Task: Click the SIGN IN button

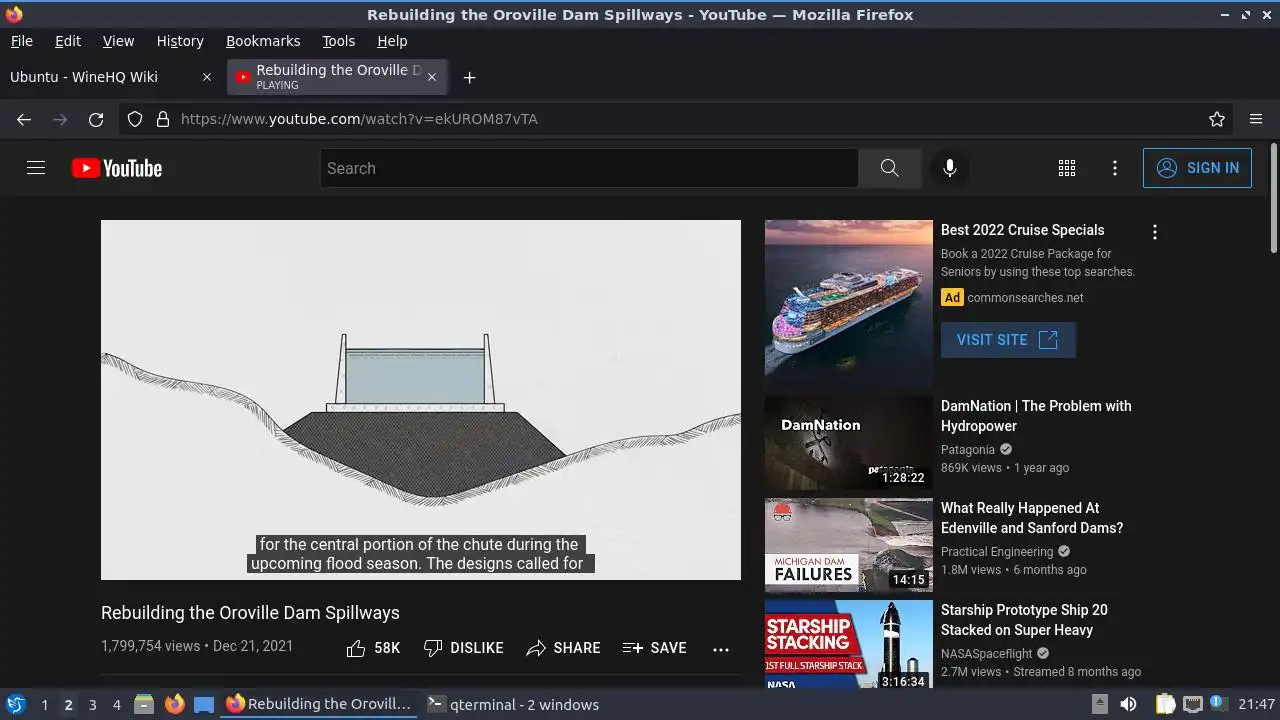Action: click(1197, 168)
